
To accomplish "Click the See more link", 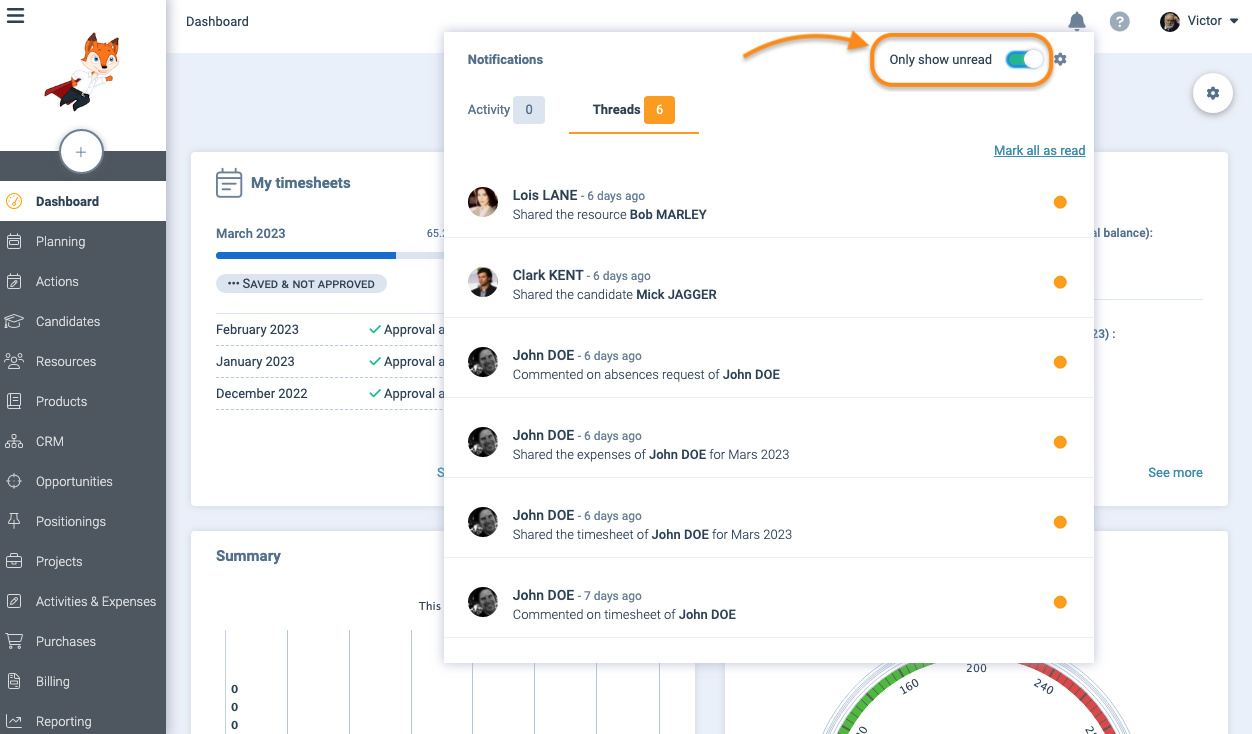I will click(1175, 472).
